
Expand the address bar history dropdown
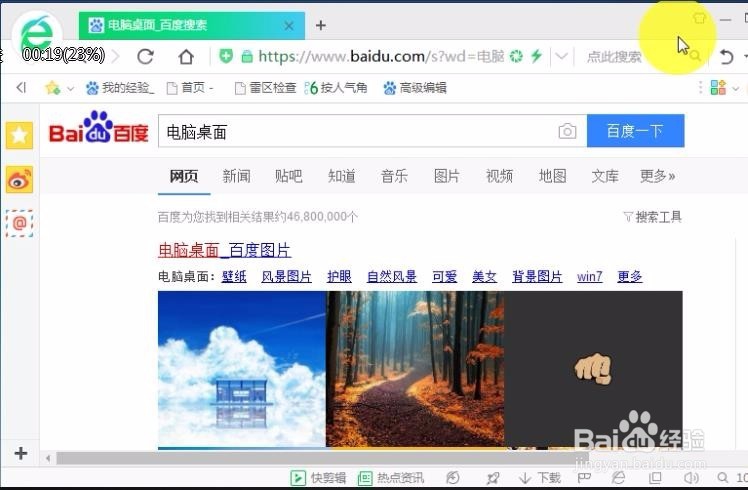561,56
